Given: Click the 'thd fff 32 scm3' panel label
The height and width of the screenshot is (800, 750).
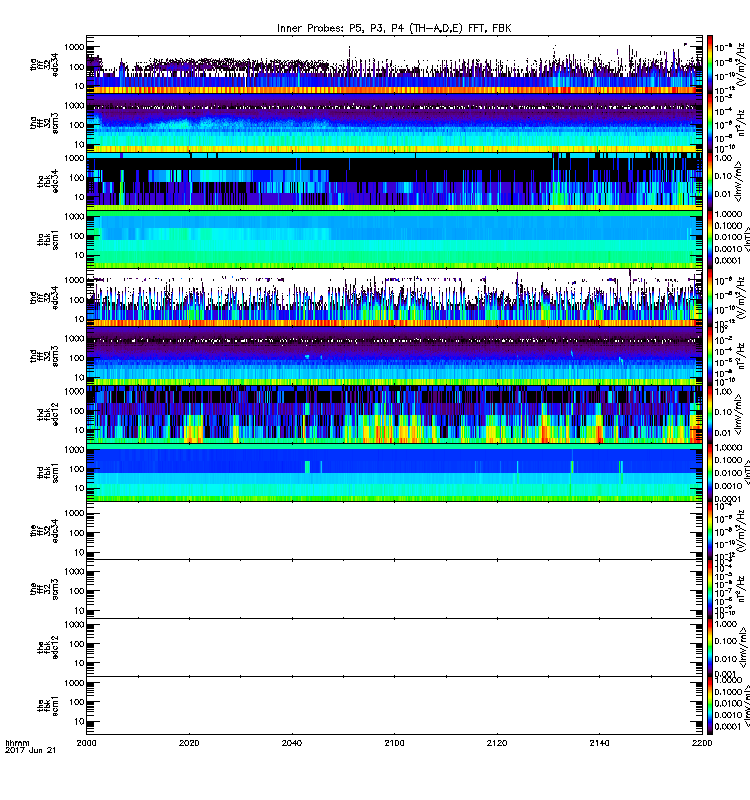Looking at the screenshot, I should (x=44, y=356).
